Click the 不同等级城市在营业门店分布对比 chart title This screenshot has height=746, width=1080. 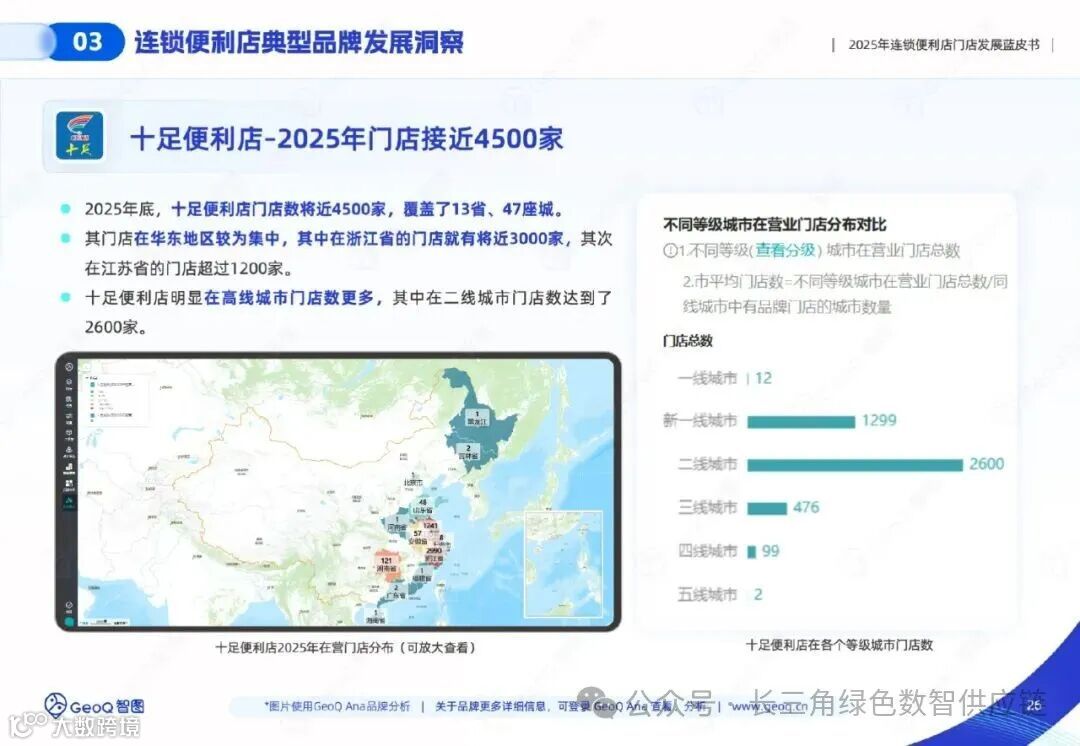pos(774,225)
